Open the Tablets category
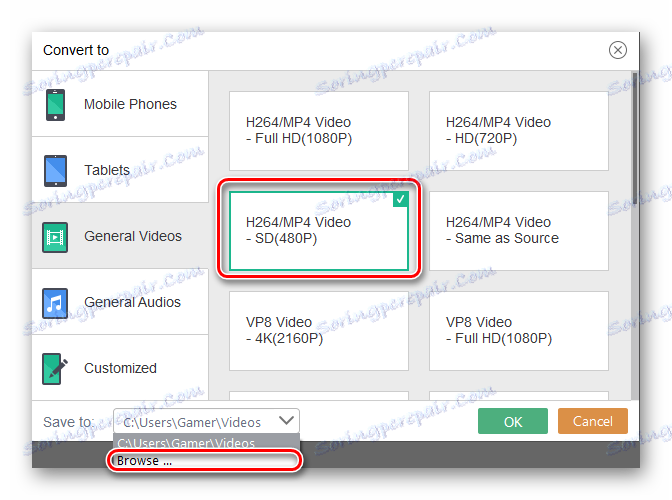 (x=120, y=170)
